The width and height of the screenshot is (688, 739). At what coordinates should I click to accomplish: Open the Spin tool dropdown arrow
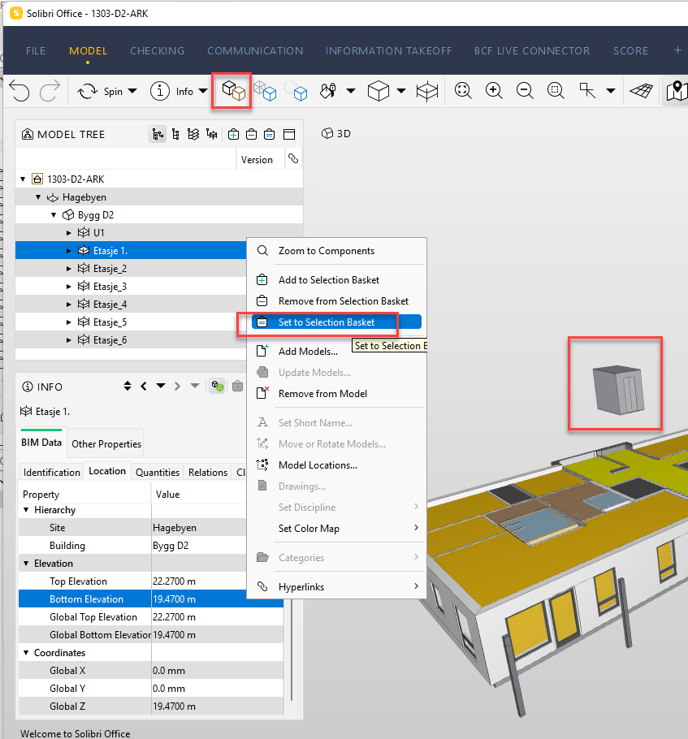point(133,91)
